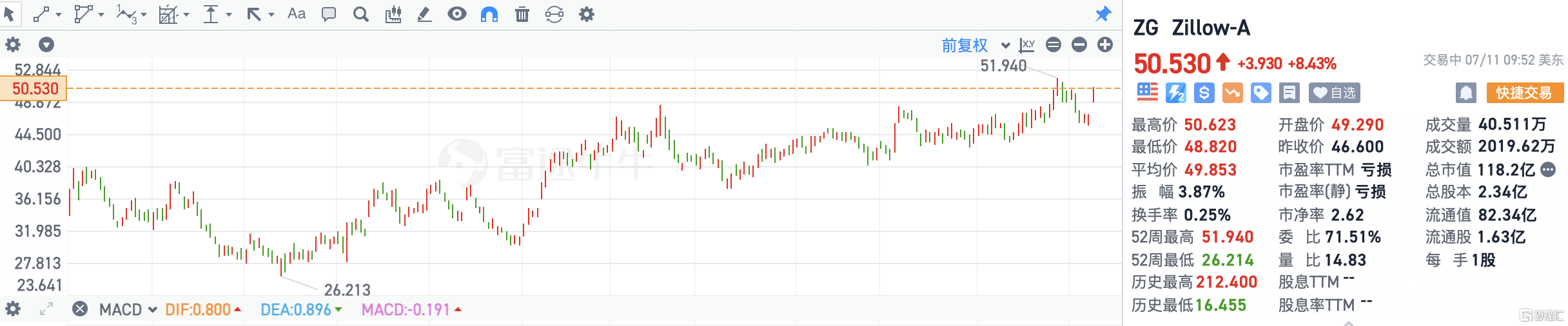The width and height of the screenshot is (1568, 326).
Task: Zoom in the chart with plus button
Action: pyautogui.click(x=1105, y=44)
